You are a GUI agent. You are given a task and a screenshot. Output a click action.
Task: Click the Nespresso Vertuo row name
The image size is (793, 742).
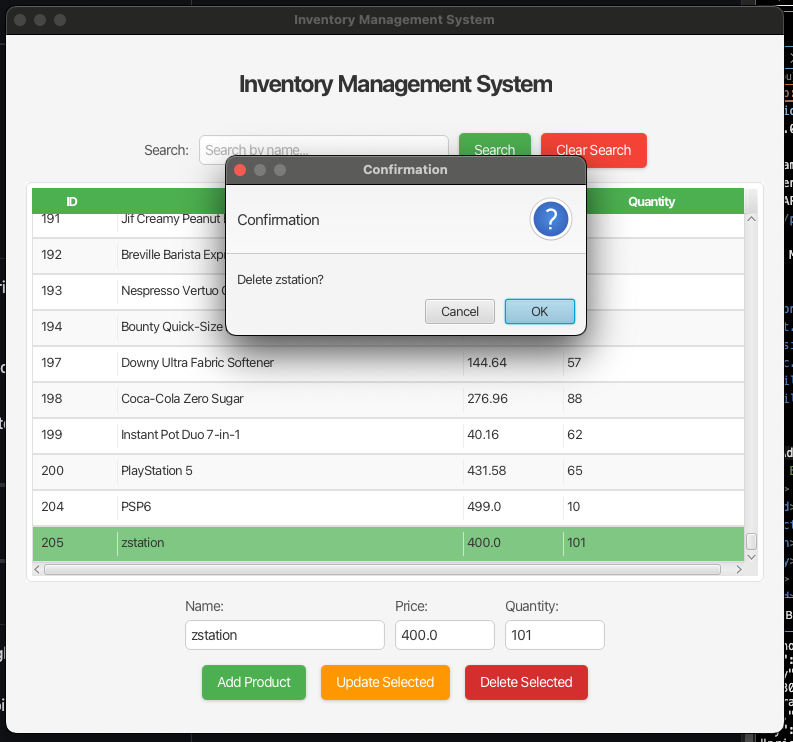(x=172, y=291)
